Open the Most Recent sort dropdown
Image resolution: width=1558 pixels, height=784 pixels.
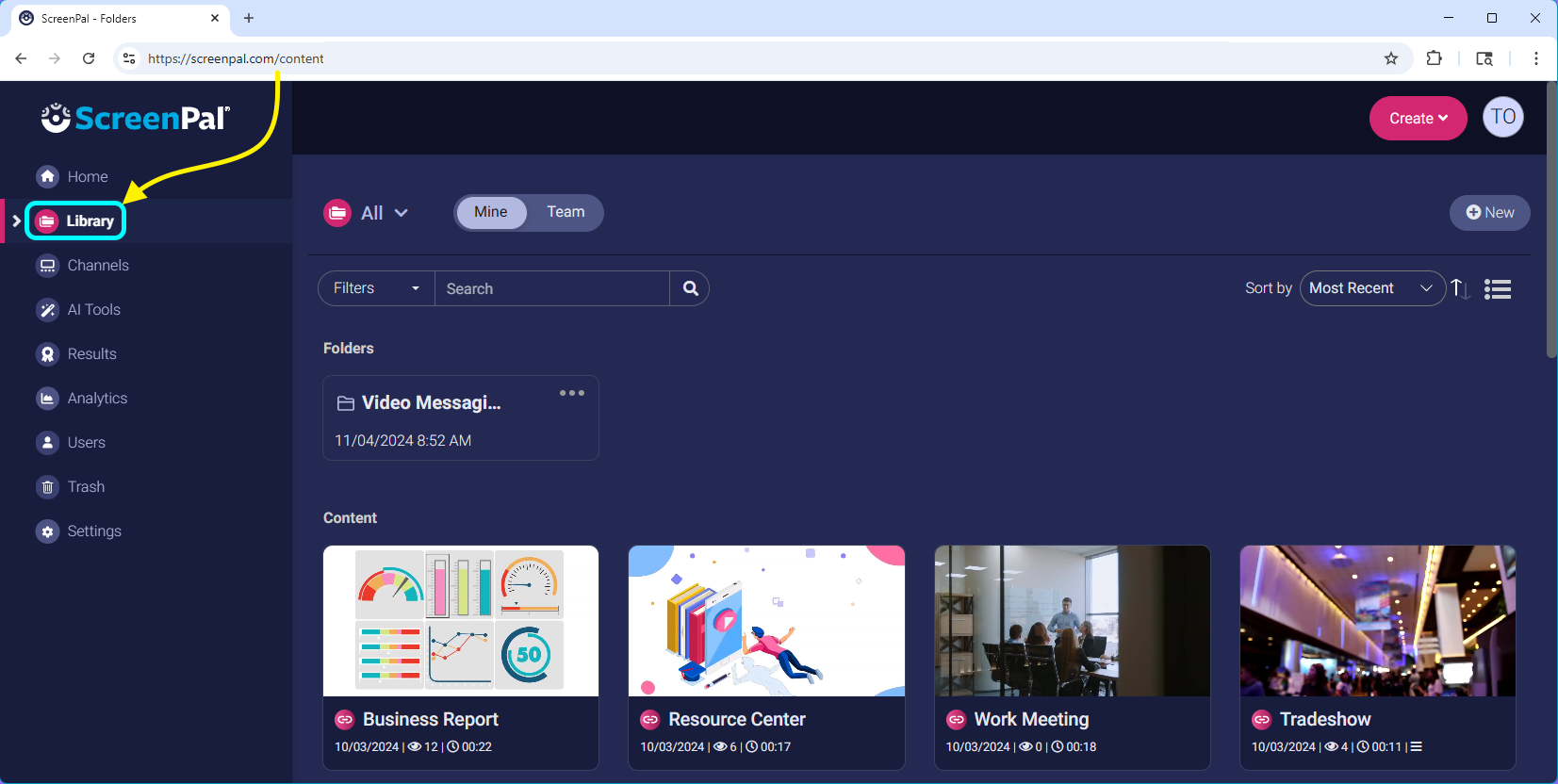tap(1372, 288)
